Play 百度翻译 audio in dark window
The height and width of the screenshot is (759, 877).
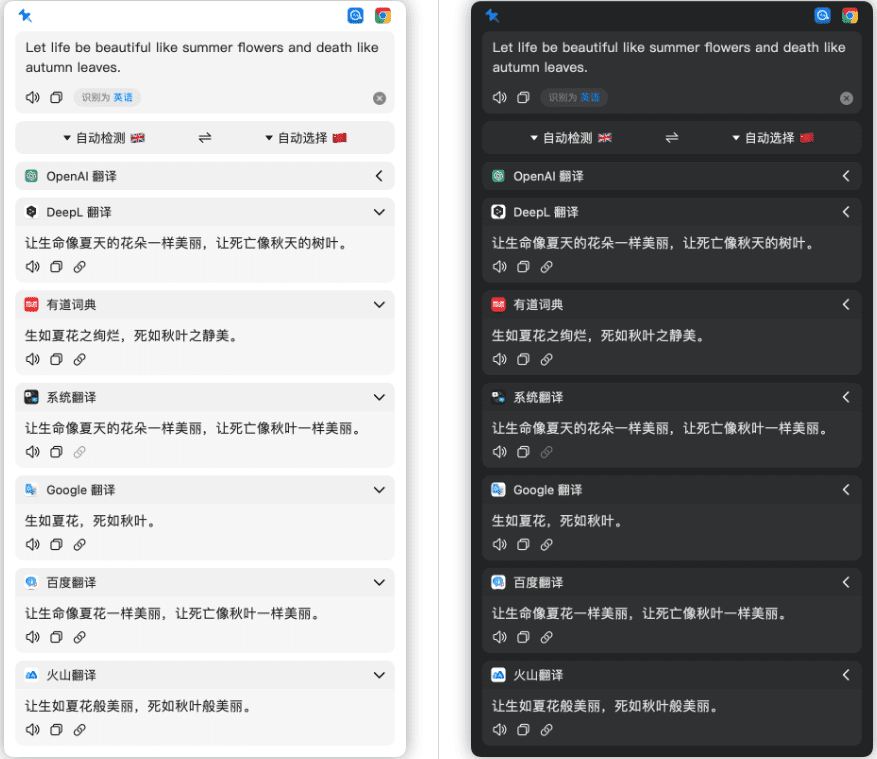499,637
